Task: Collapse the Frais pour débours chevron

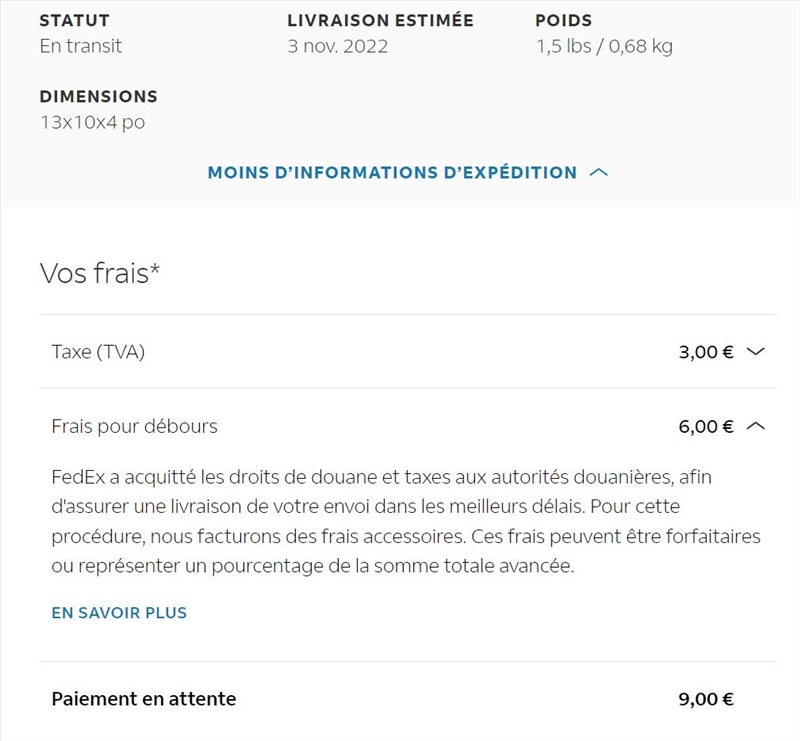Action: click(756, 427)
